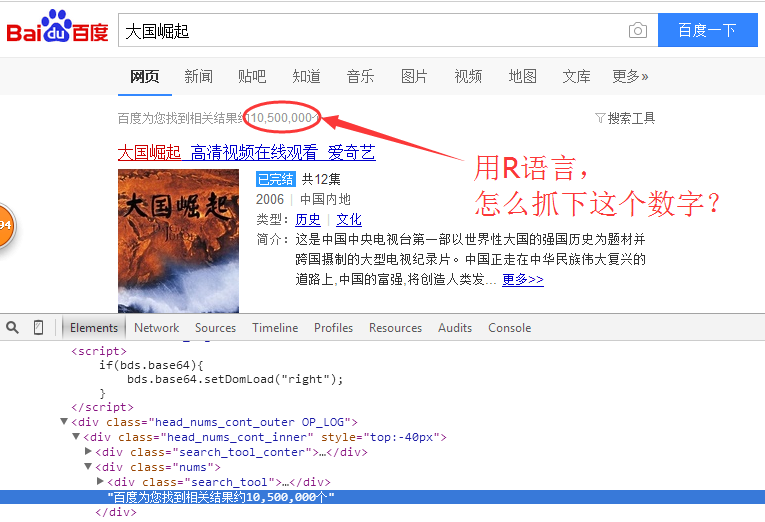The height and width of the screenshot is (522, 765).
Task: Switch to the Console DevTools tab
Action: click(x=510, y=328)
